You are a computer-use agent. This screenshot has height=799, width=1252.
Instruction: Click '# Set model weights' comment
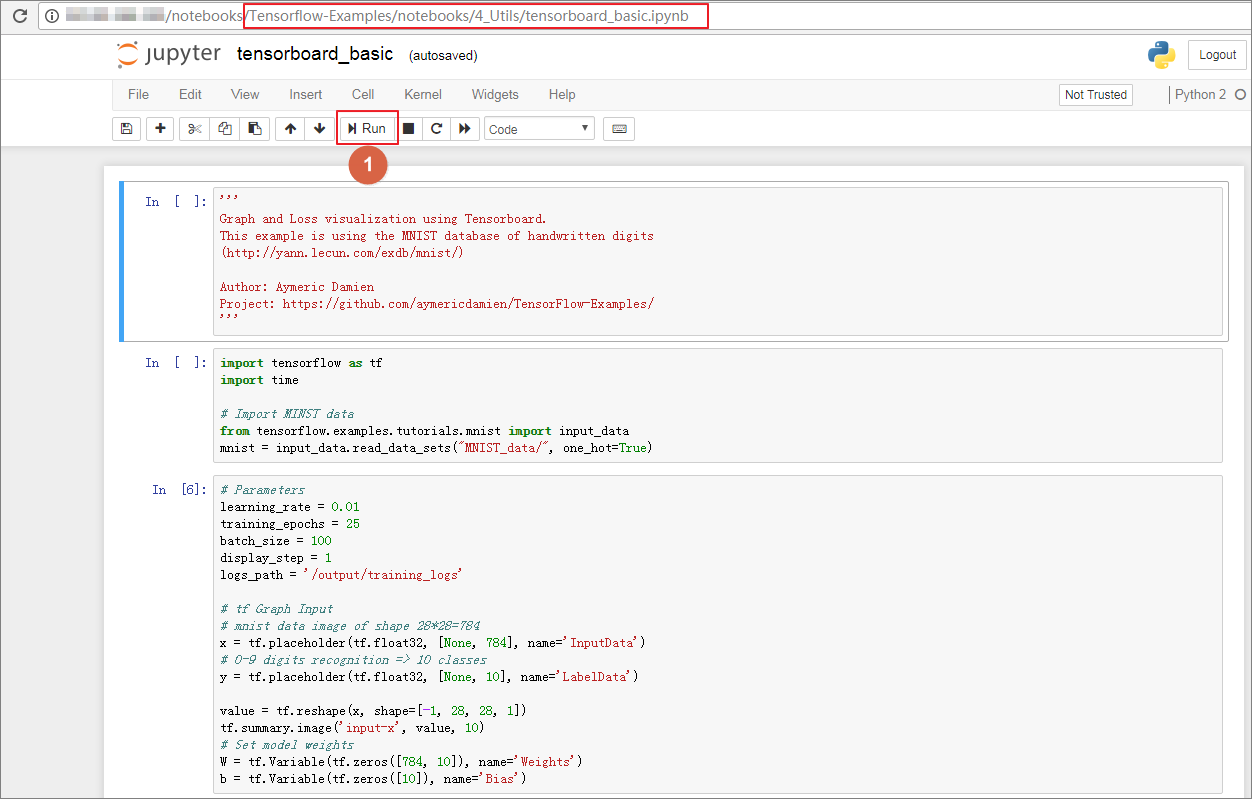tap(287, 745)
